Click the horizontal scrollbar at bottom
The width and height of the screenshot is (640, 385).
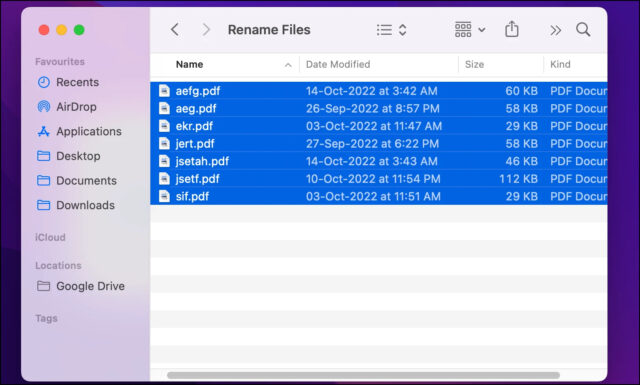[363, 375]
